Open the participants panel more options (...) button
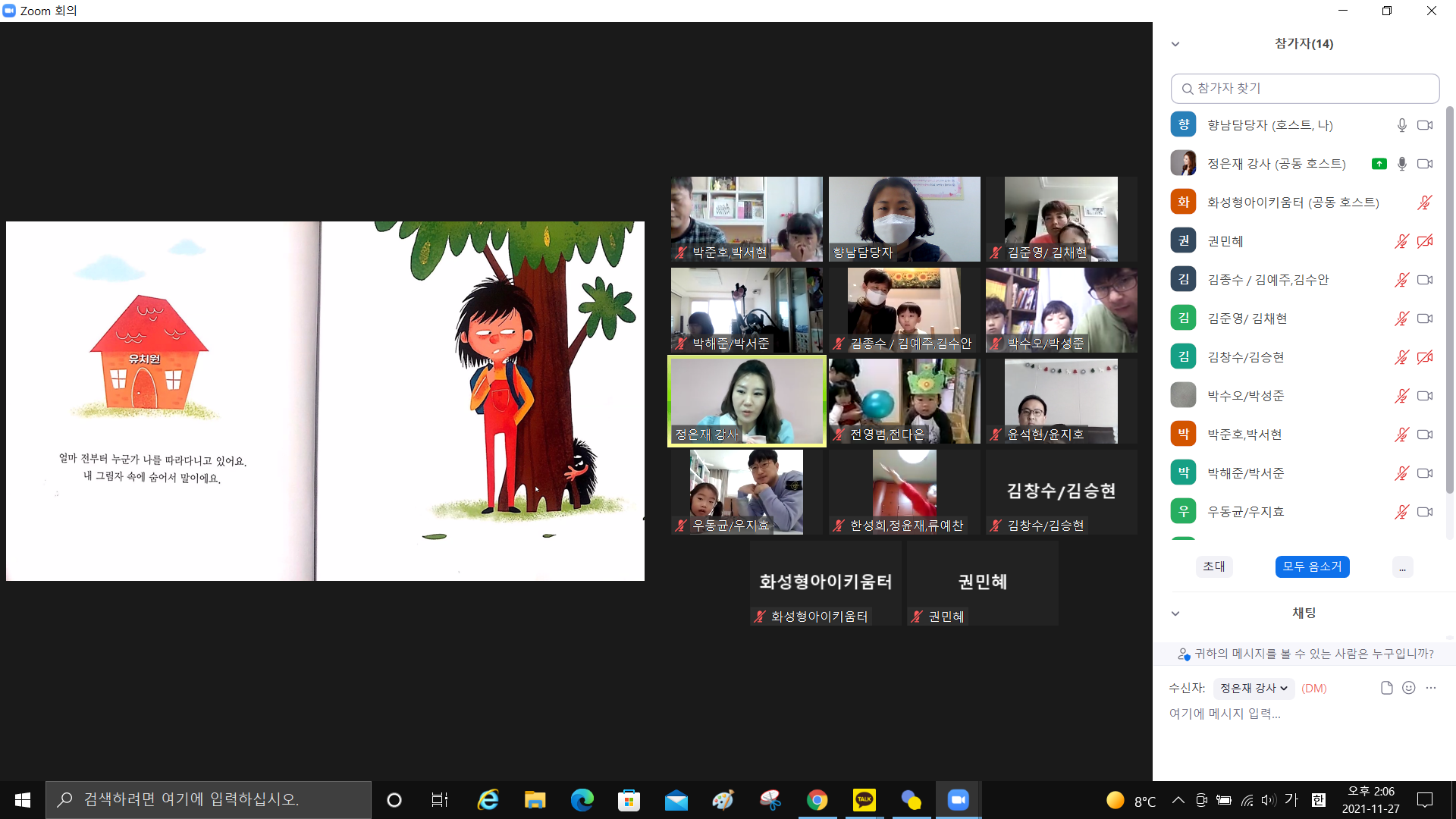This screenshot has width=1456, height=819. click(x=1402, y=567)
